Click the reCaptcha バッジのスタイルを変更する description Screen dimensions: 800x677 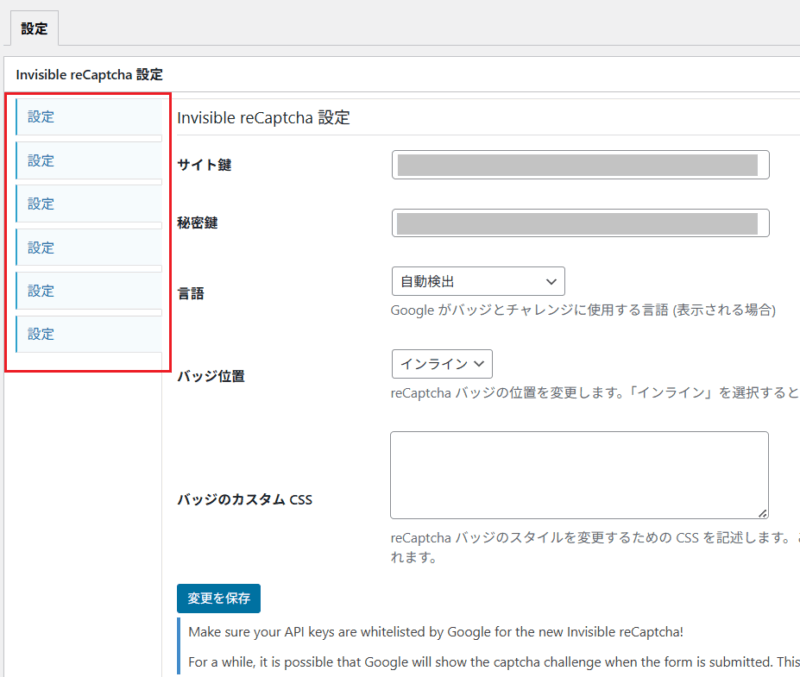pyautogui.click(x=594, y=547)
